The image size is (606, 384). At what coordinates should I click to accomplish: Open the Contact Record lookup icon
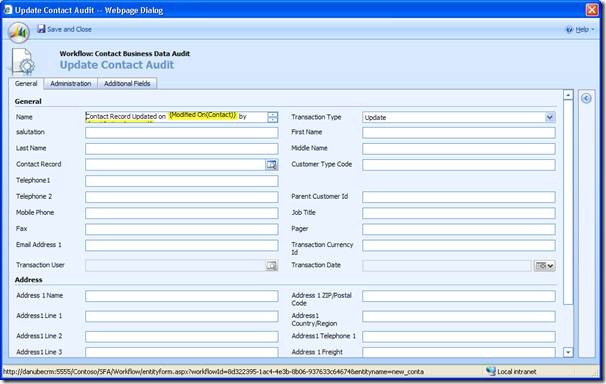[x=272, y=165]
